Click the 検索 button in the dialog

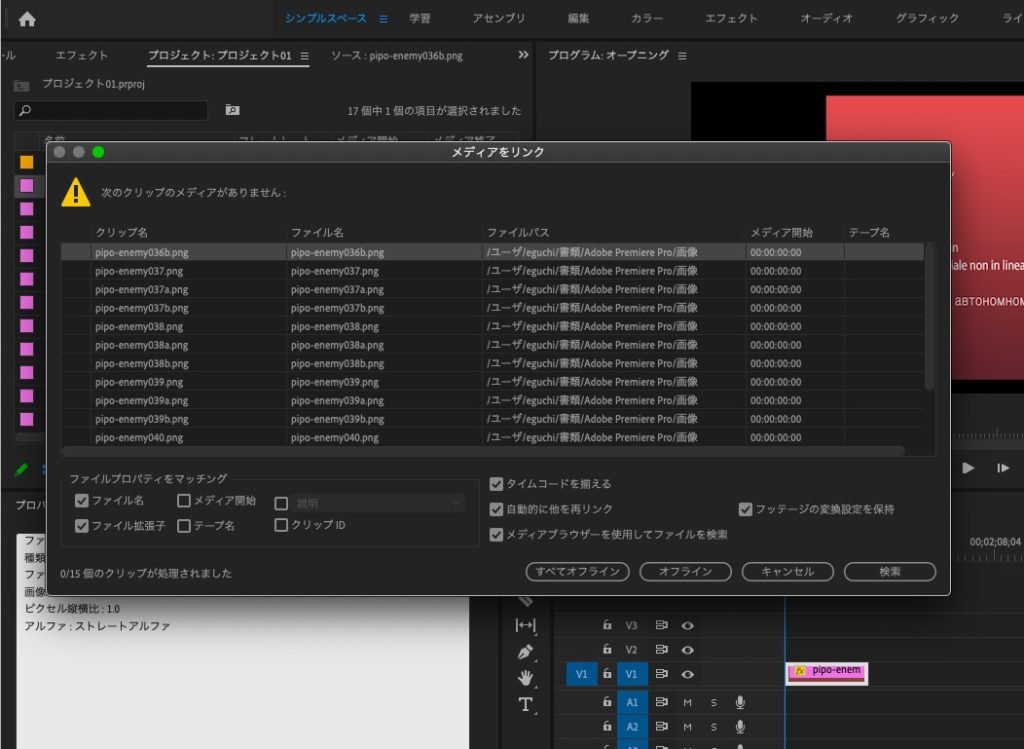889,572
